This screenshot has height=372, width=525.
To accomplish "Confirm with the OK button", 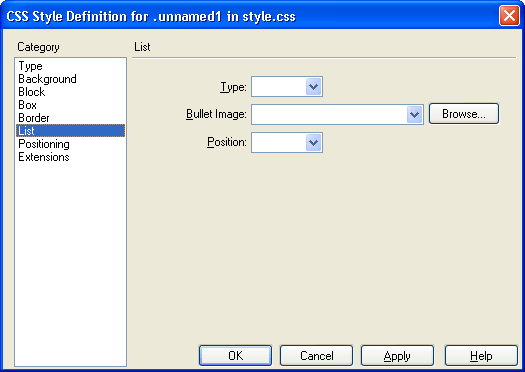I will click(235, 356).
